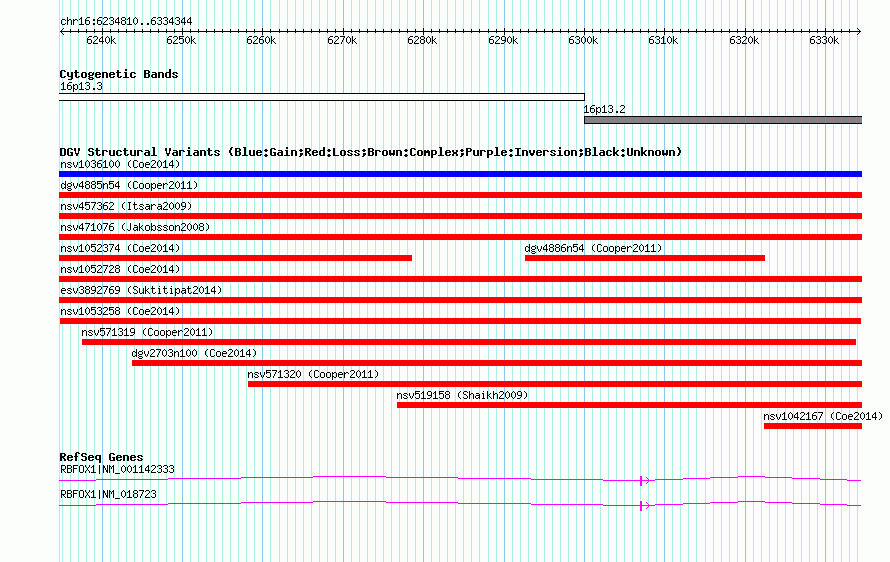Click the 6250k ruler tick label
Viewport: 890px width, 562px height.
point(181,40)
